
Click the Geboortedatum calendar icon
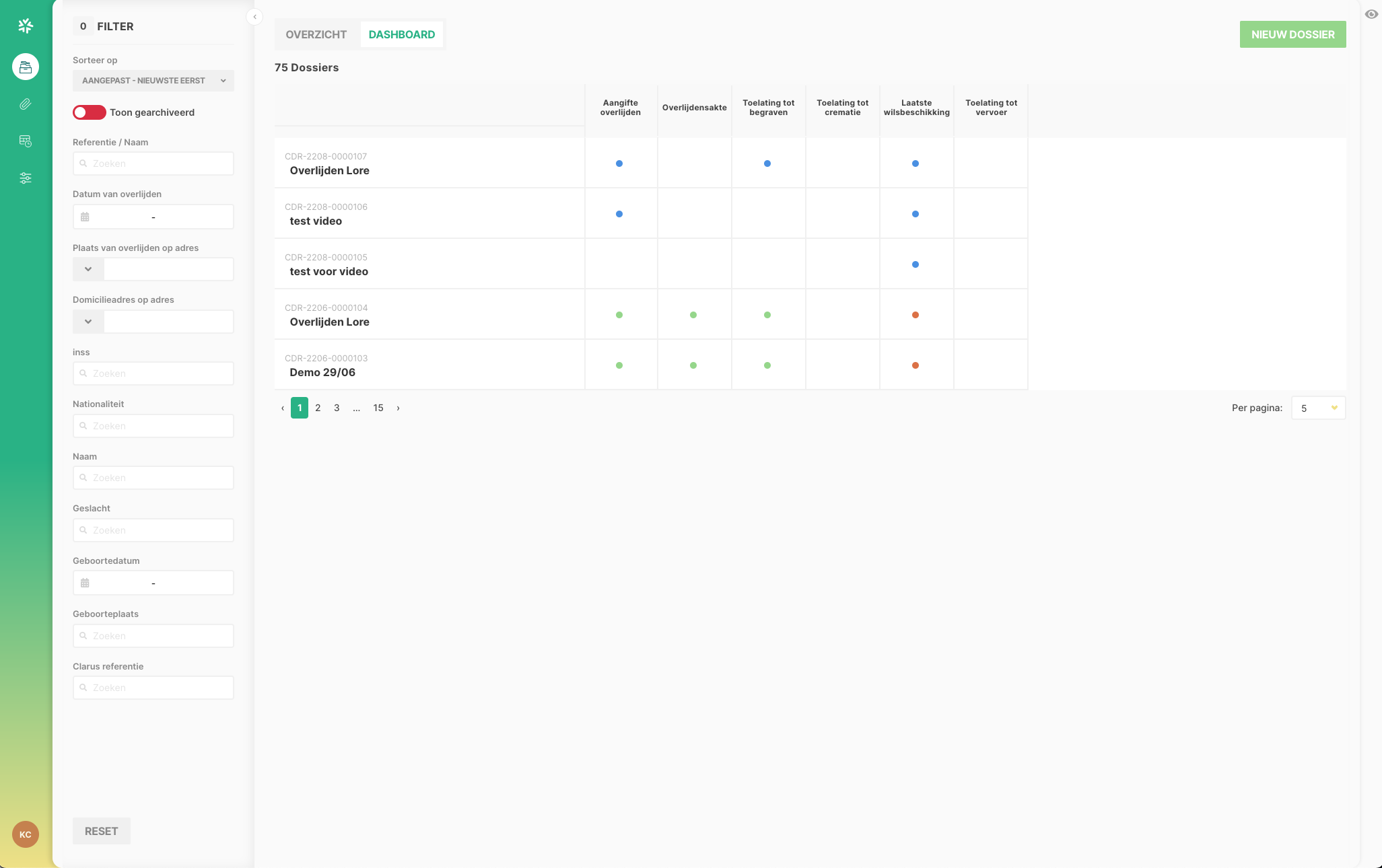coord(85,583)
